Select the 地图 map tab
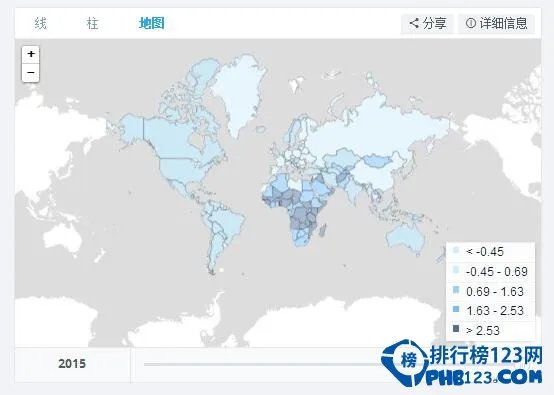Image resolution: width=554 pixels, height=395 pixels. [152, 23]
